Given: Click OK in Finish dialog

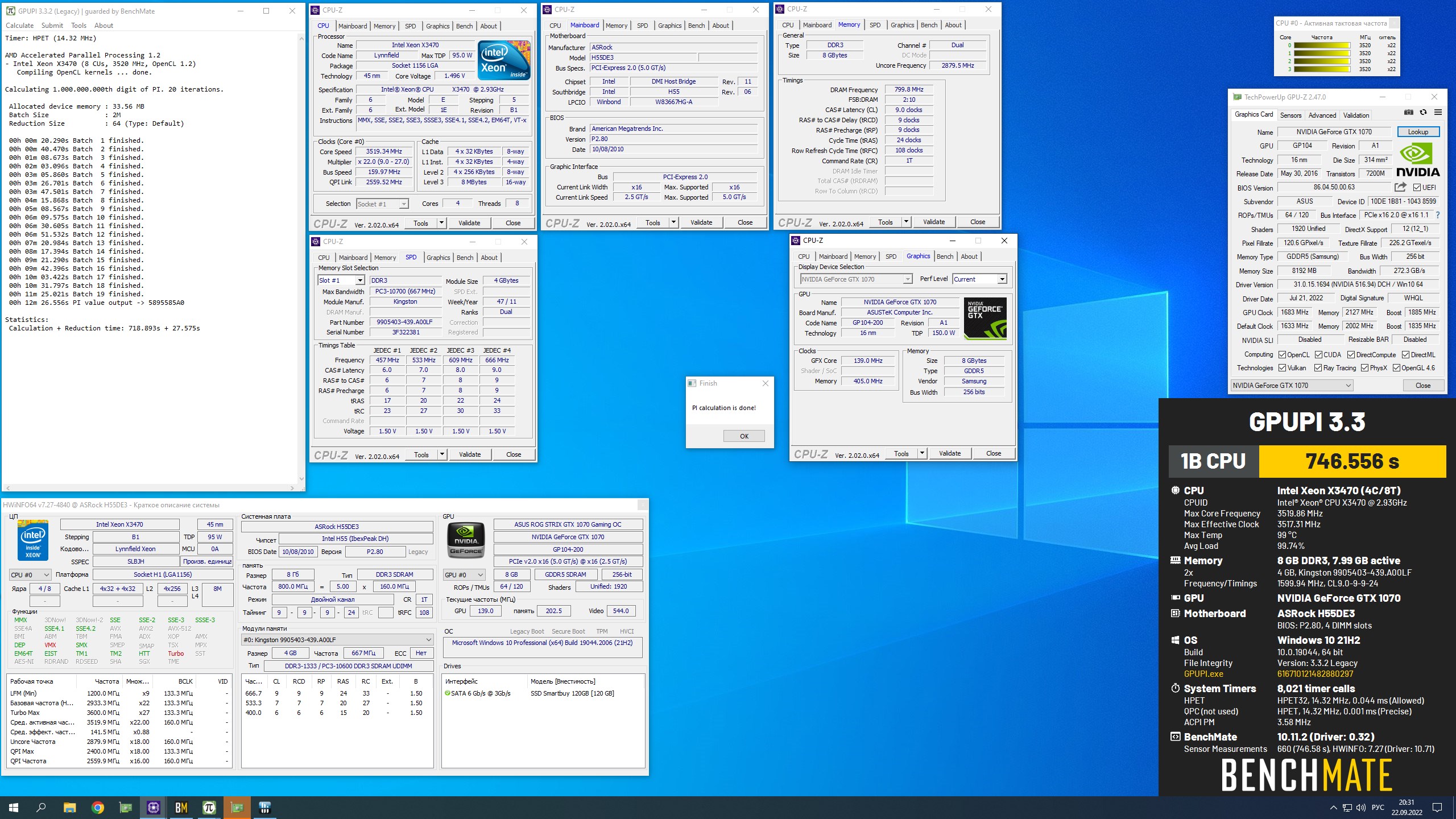Looking at the screenshot, I should [744, 436].
